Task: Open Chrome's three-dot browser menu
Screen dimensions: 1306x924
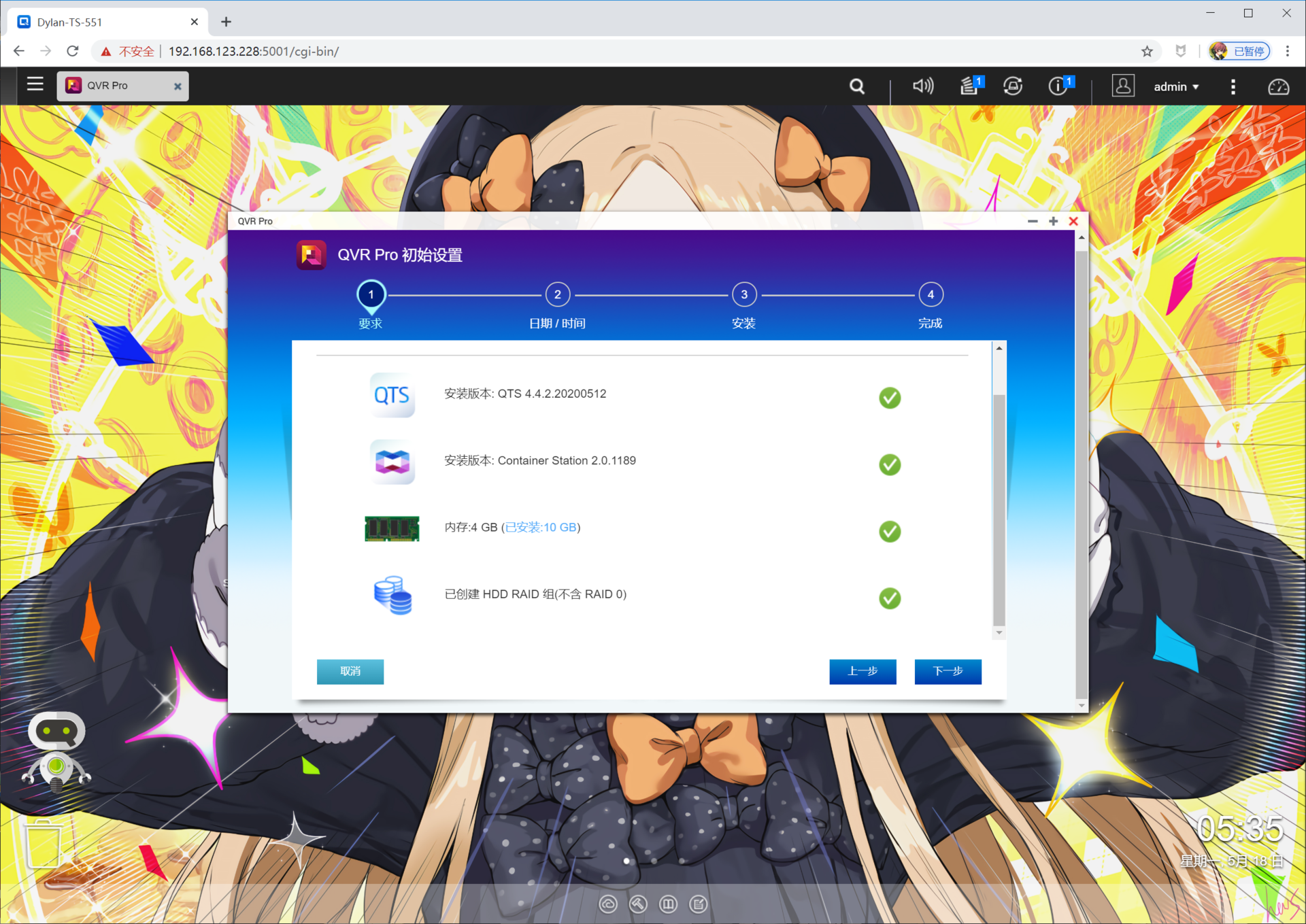Action: click(1287, 51)
